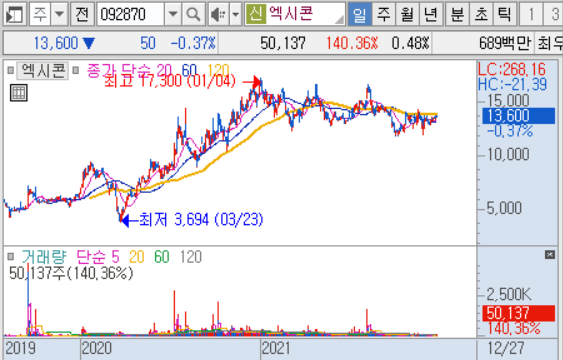
Task: Click the volume 20 average legend
Action: coord(137,257)
